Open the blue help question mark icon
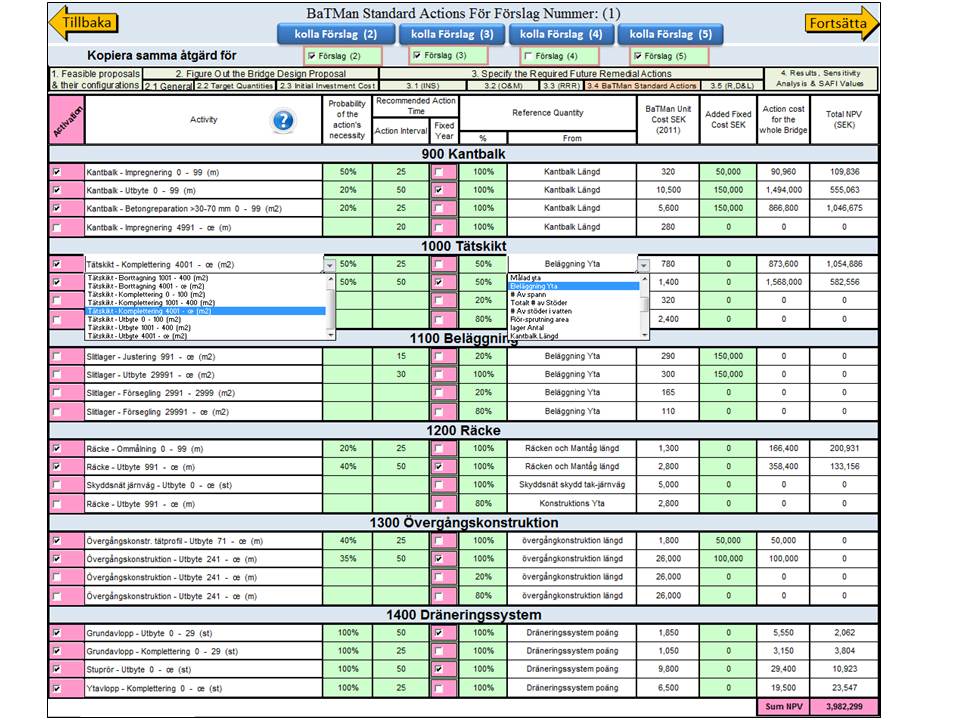960x720 pixels. (x=283, y=120)
